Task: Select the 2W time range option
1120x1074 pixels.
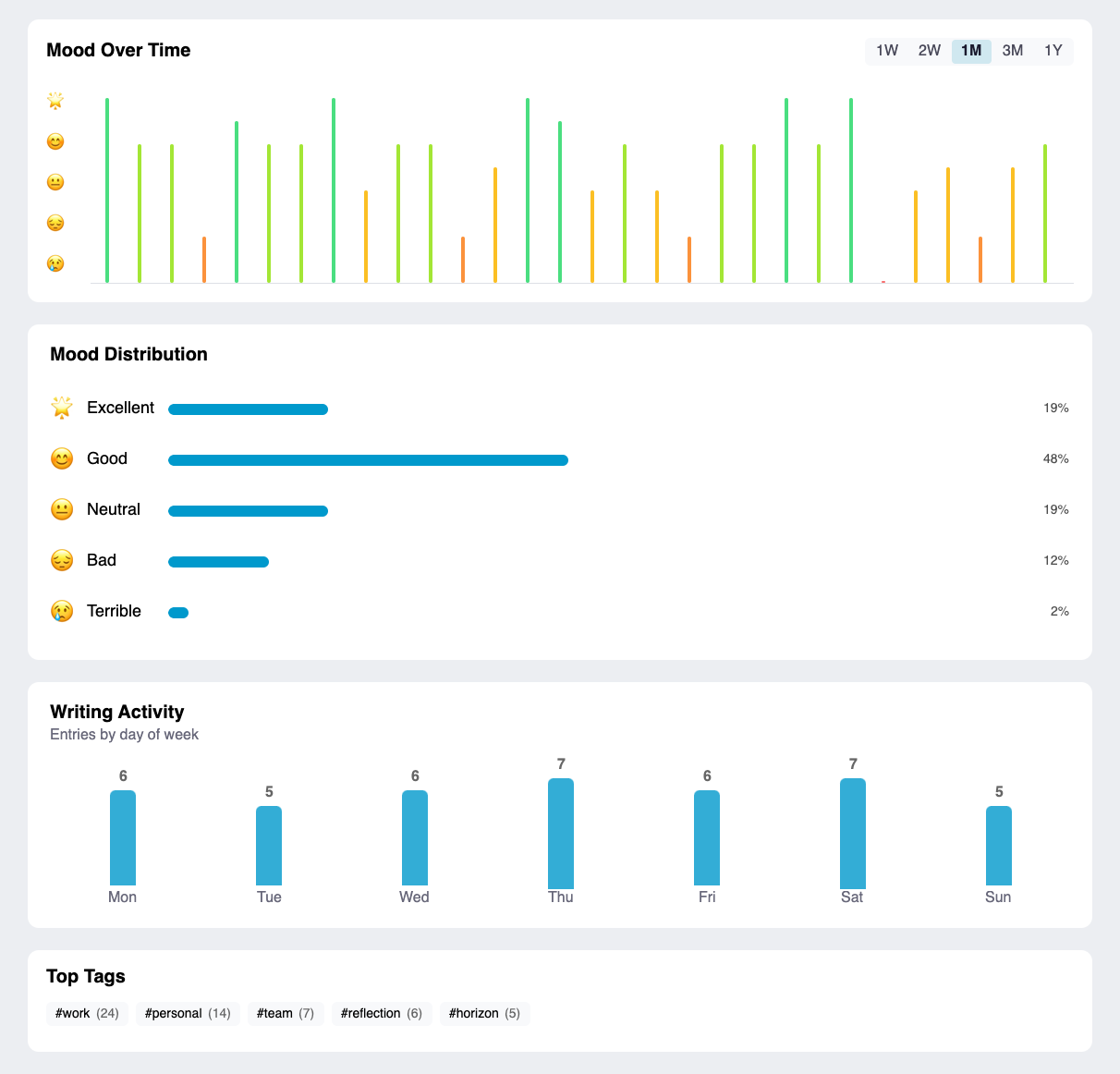Action: pyautogui.click(x=928, y=51)
